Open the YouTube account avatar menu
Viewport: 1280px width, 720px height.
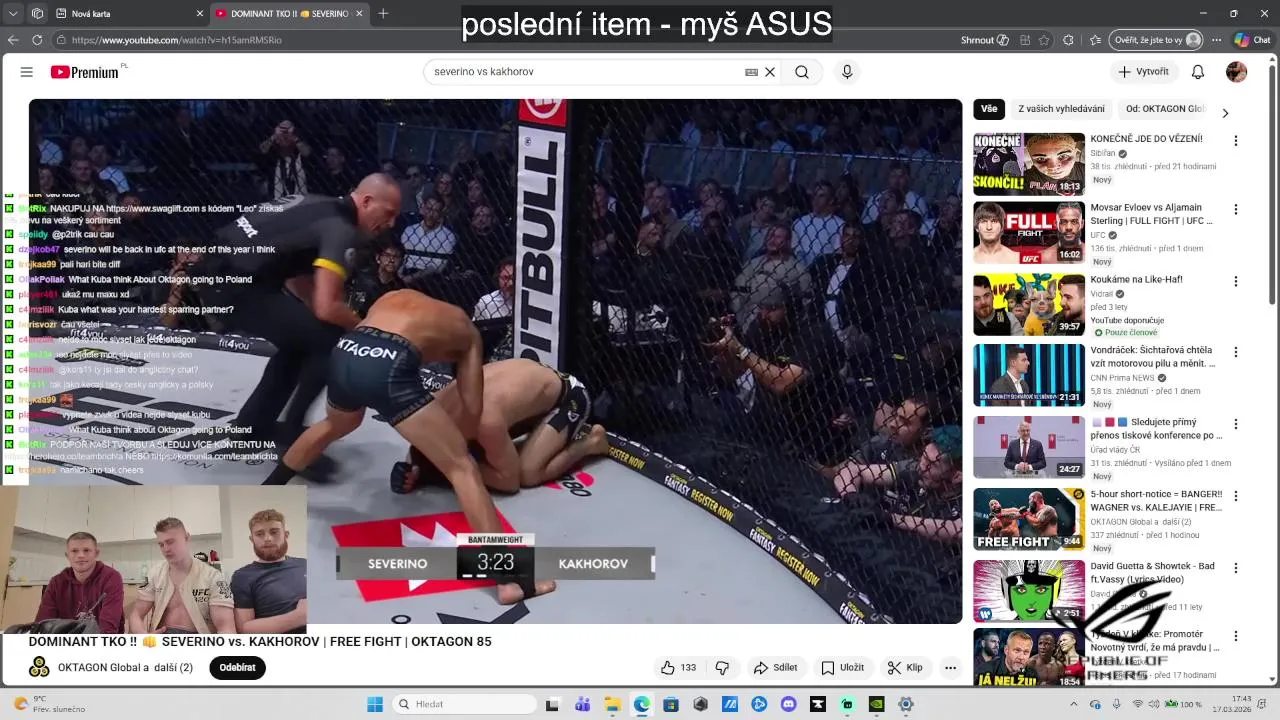click(x=1237, y=72)
